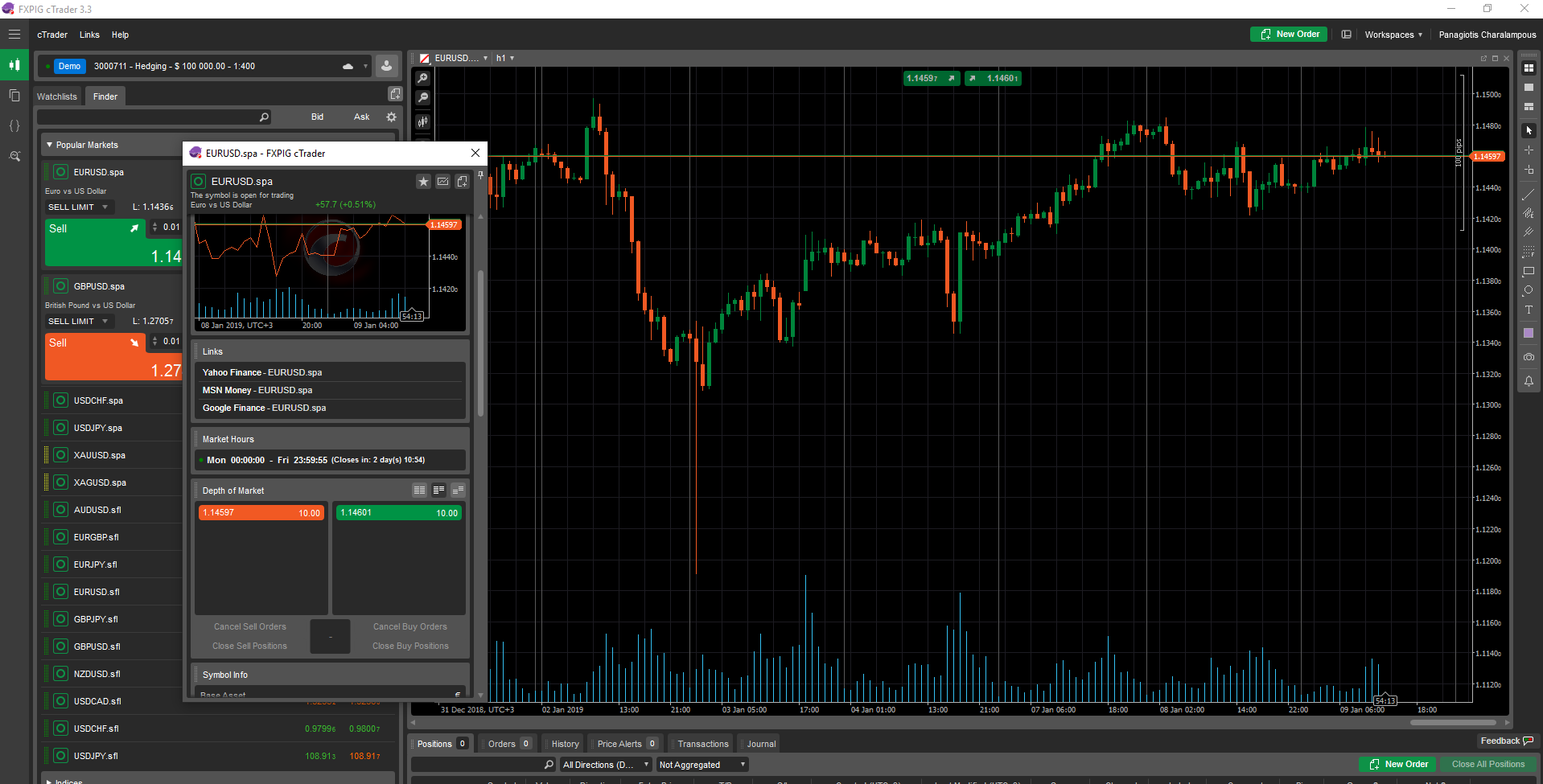Screen dimensions: 1543x784
Task: Click new order icon in EURUSD.spa popup
Action: (x=462, y=182)
